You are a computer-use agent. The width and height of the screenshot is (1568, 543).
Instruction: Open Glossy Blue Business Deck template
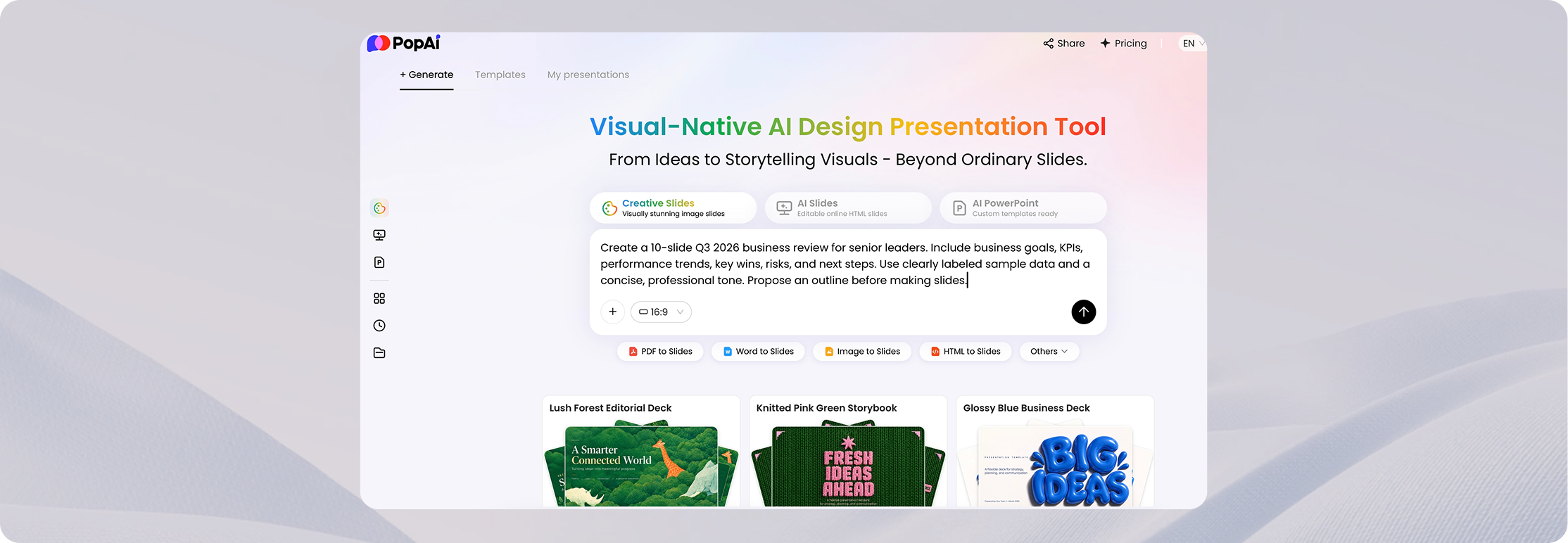pos(1055,452)
